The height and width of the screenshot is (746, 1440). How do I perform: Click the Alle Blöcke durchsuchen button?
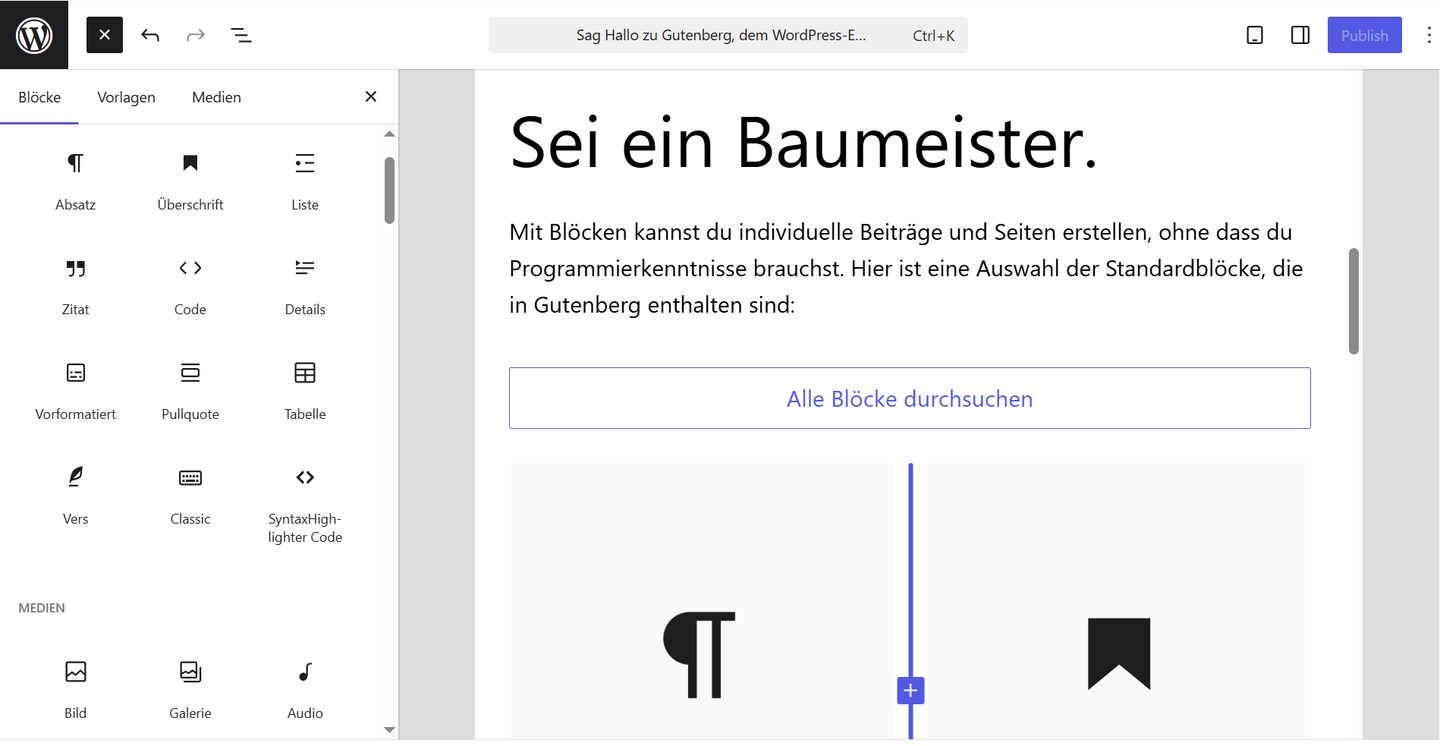(x=909, y=398)
